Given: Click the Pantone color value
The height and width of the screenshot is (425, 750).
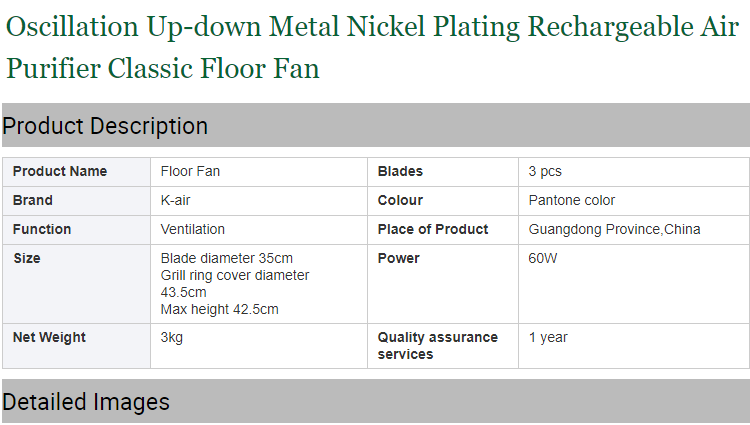Looking at the screenshot, I should tap(572, 200).
